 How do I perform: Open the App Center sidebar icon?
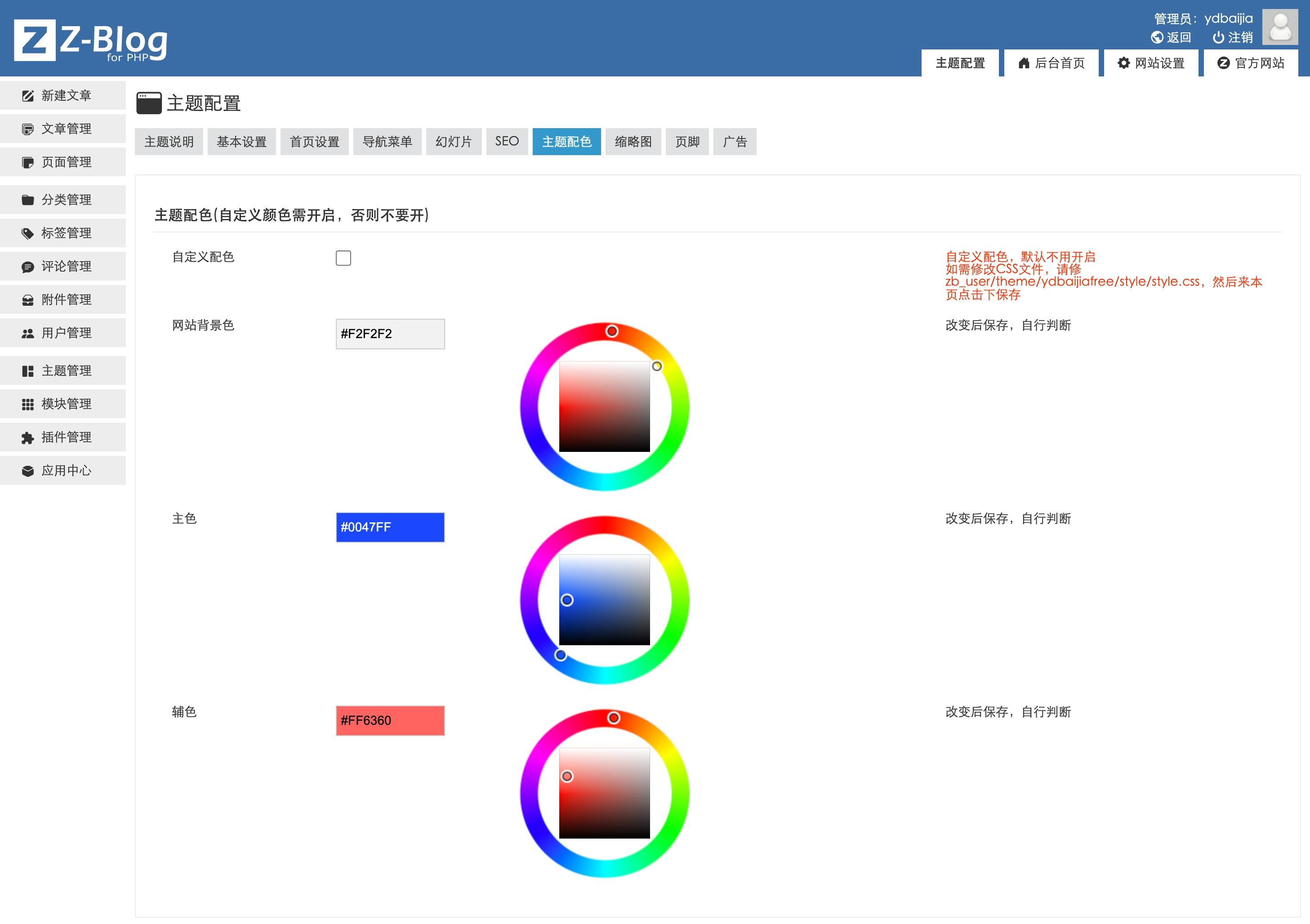tap(27, 471)
